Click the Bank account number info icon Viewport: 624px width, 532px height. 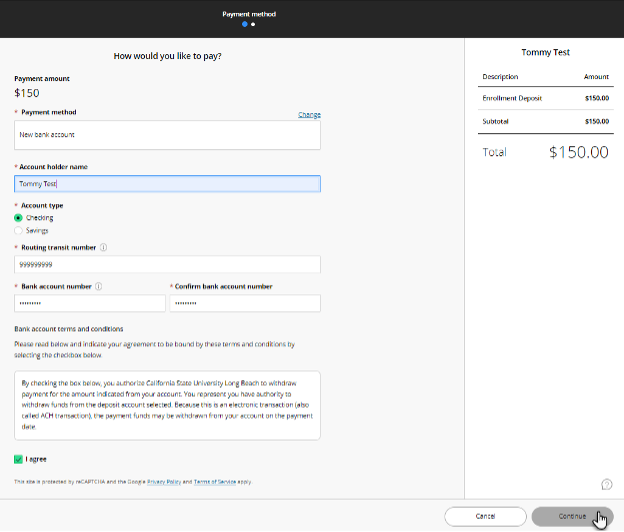coord(98,286)
